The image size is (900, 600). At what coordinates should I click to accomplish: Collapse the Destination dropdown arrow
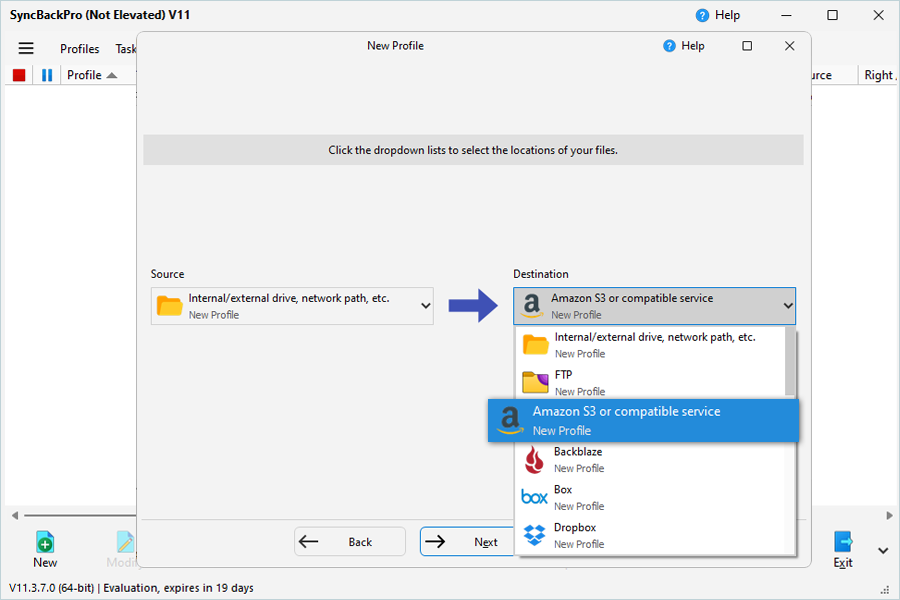[788, 306]
